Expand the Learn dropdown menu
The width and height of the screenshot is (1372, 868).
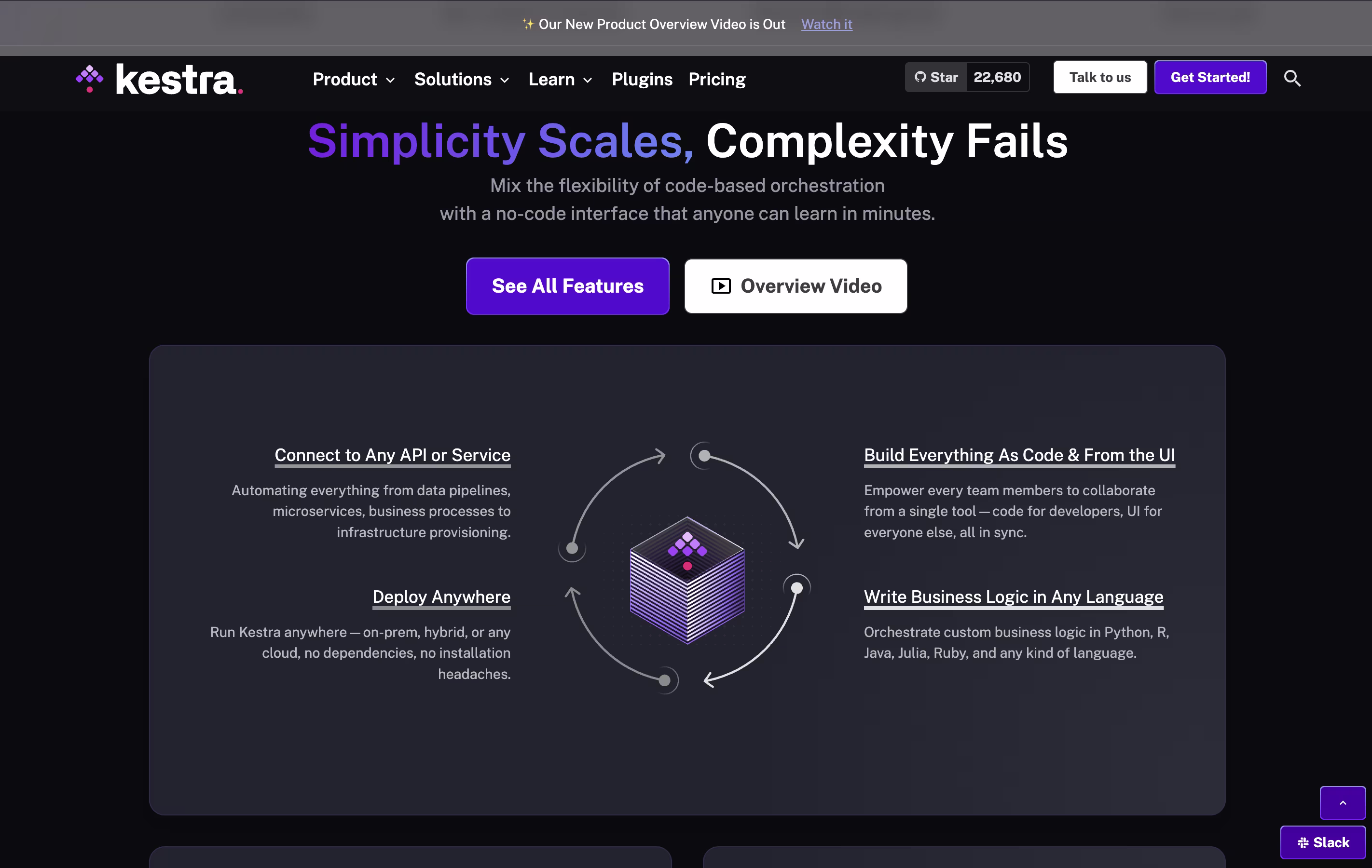tap(560, 79)
